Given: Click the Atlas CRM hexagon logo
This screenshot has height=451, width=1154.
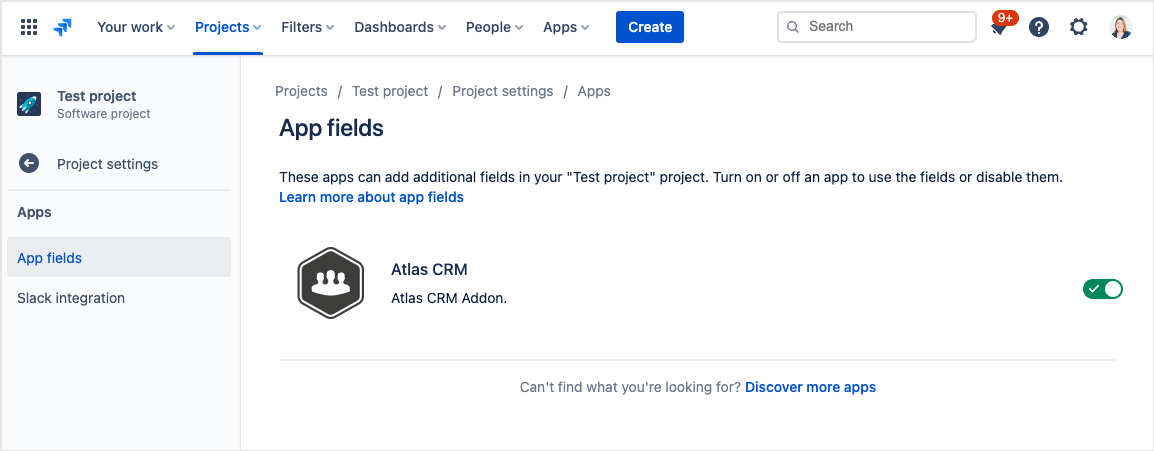Looking at the screenshot, I should point(329,283).
